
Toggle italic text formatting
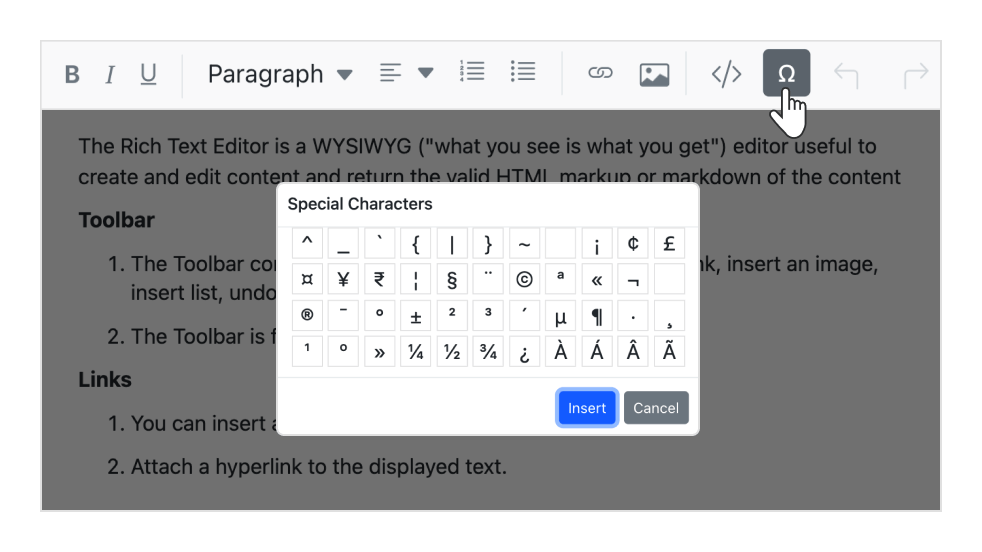click(x=110, y=75)
